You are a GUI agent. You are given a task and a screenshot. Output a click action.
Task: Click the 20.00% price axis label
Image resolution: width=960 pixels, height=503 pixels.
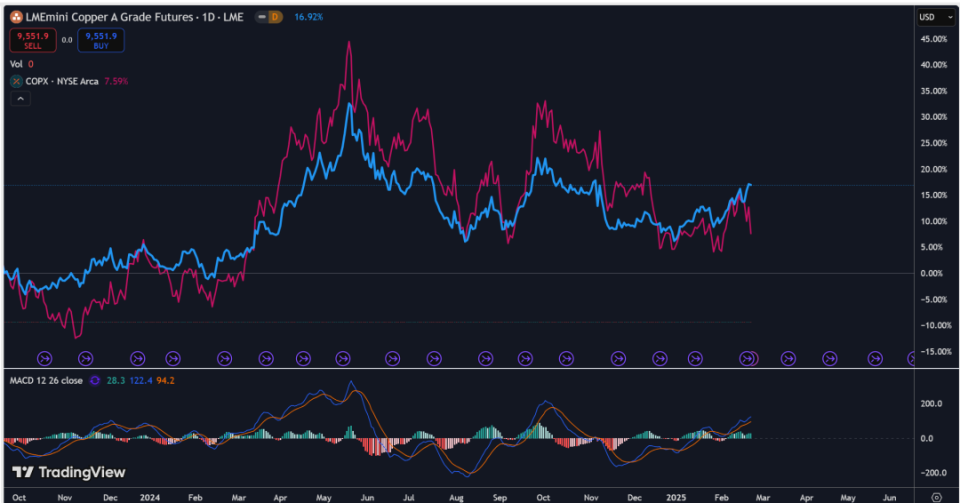tap(934, 170)
